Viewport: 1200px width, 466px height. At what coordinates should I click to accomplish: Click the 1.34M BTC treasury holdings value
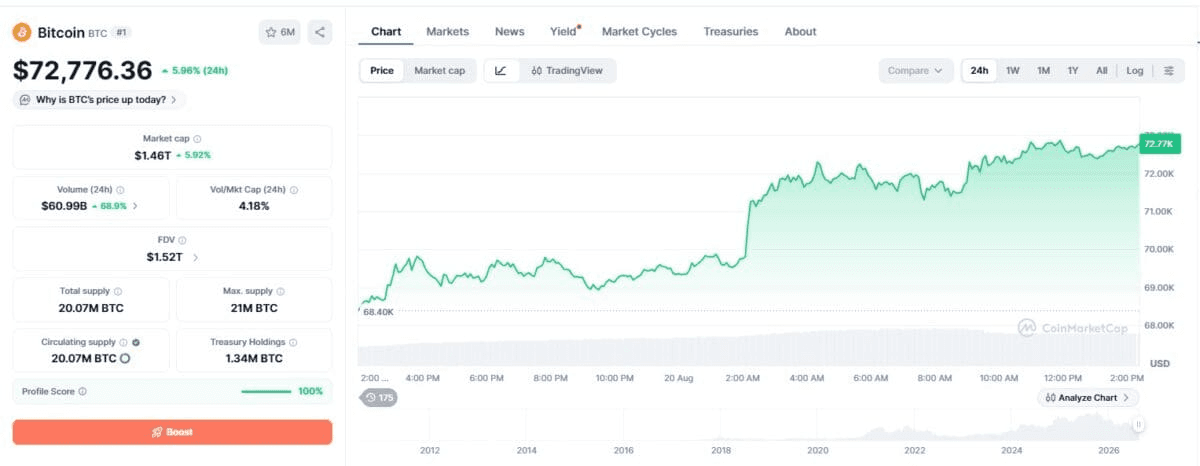click(254, 358)
